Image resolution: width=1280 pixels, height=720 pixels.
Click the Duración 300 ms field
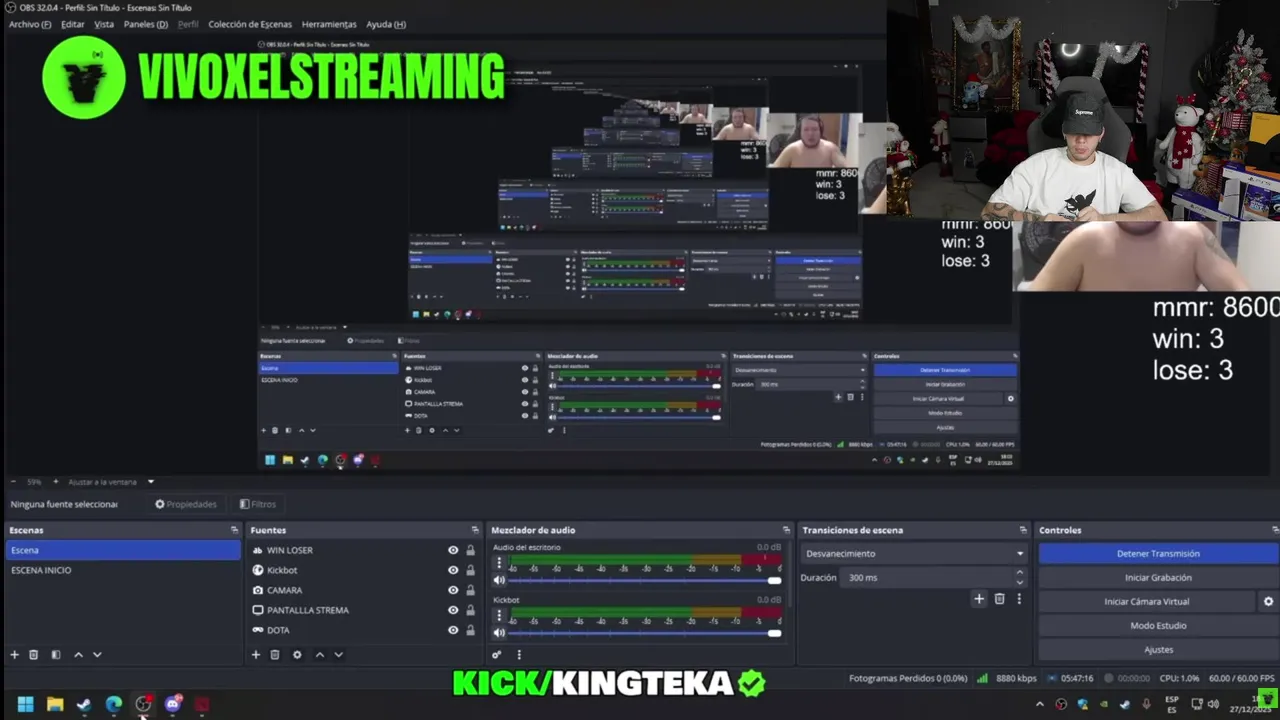[926, 577]
